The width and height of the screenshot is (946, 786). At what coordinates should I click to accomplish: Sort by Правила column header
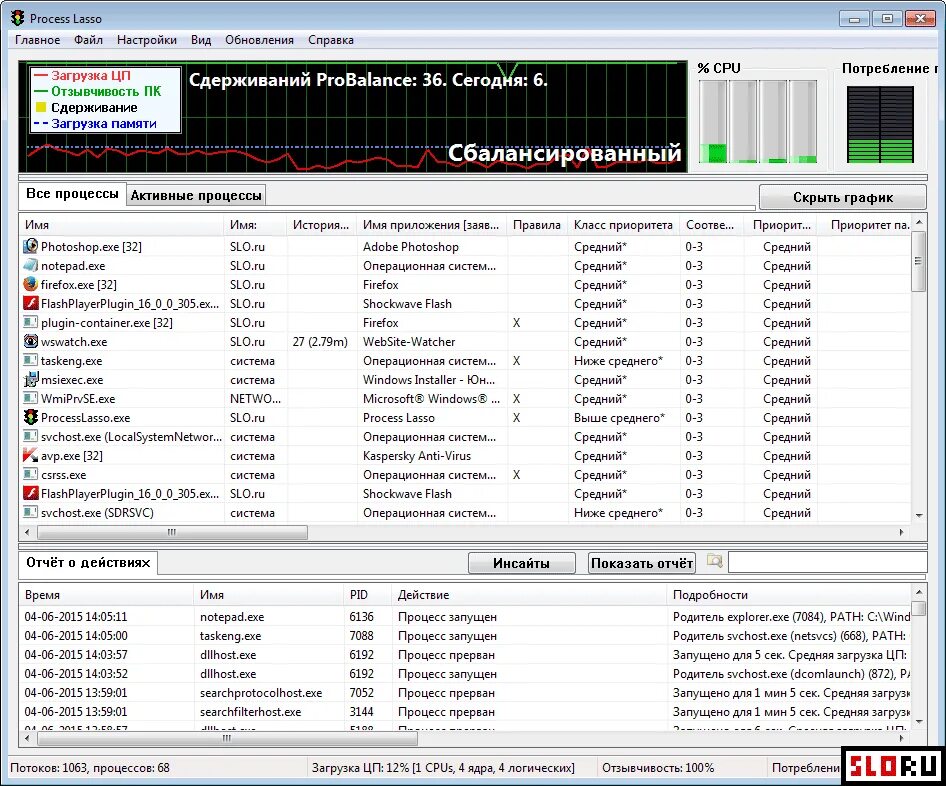point(537,225)
